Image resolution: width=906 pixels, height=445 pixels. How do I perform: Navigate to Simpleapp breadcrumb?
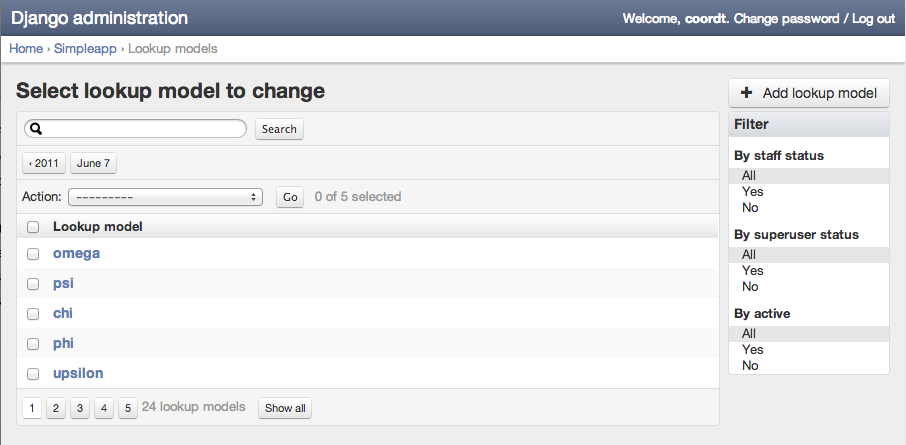click(x=84, y=48)
